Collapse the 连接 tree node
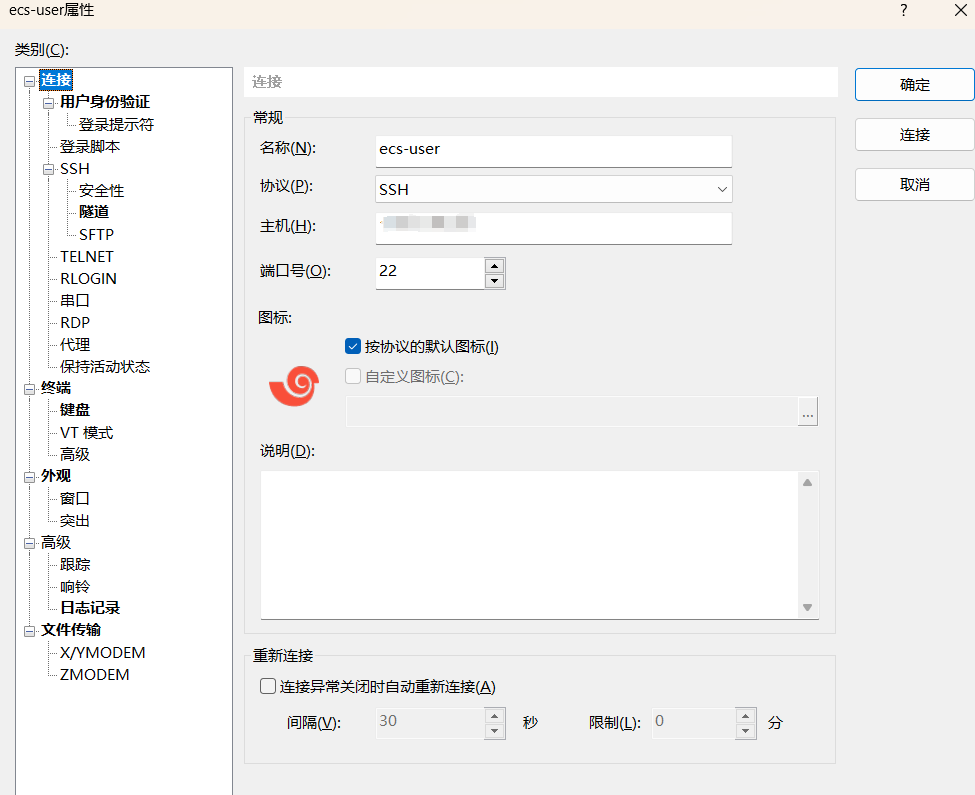 tap(29, 81)
